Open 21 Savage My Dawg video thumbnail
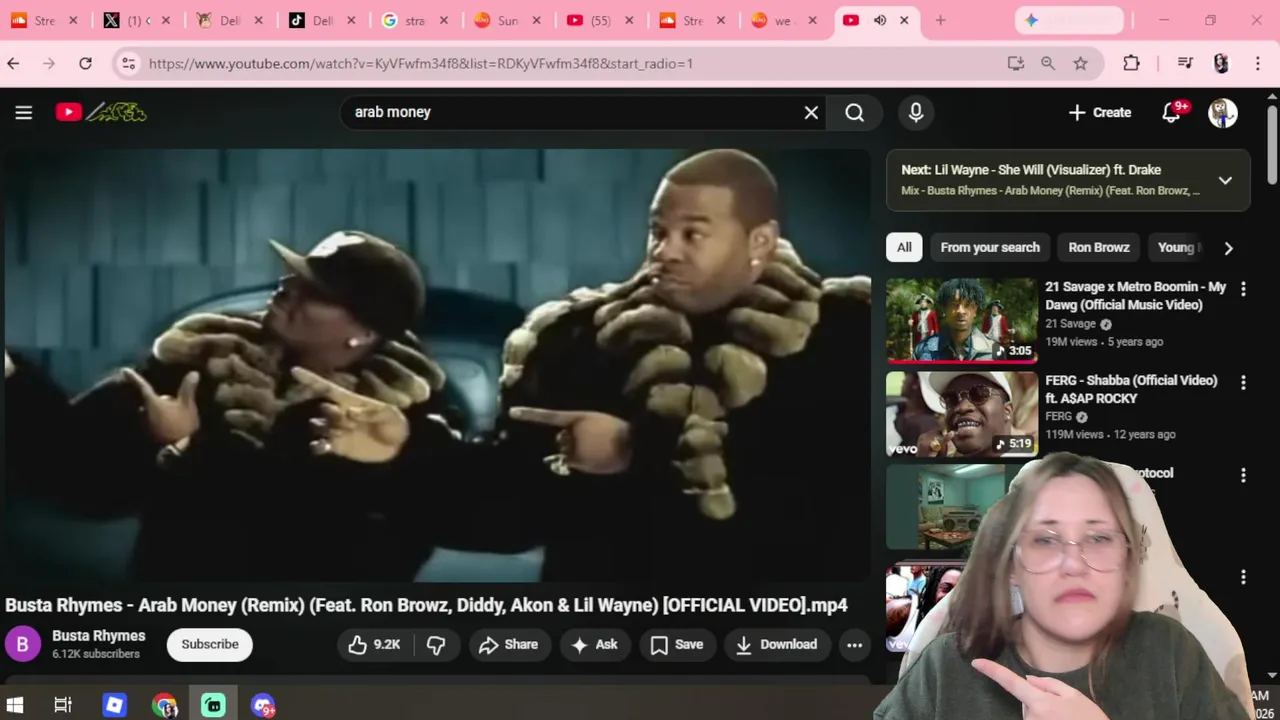 pos(961,320)
